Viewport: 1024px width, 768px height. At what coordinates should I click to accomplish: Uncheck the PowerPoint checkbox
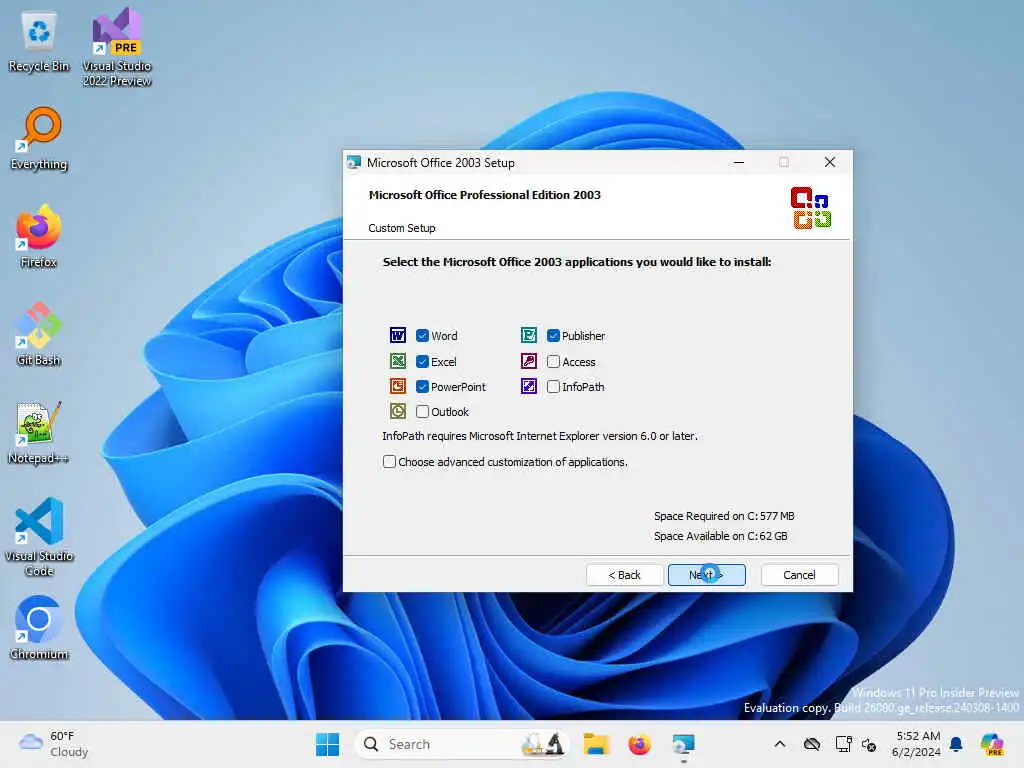423,387
